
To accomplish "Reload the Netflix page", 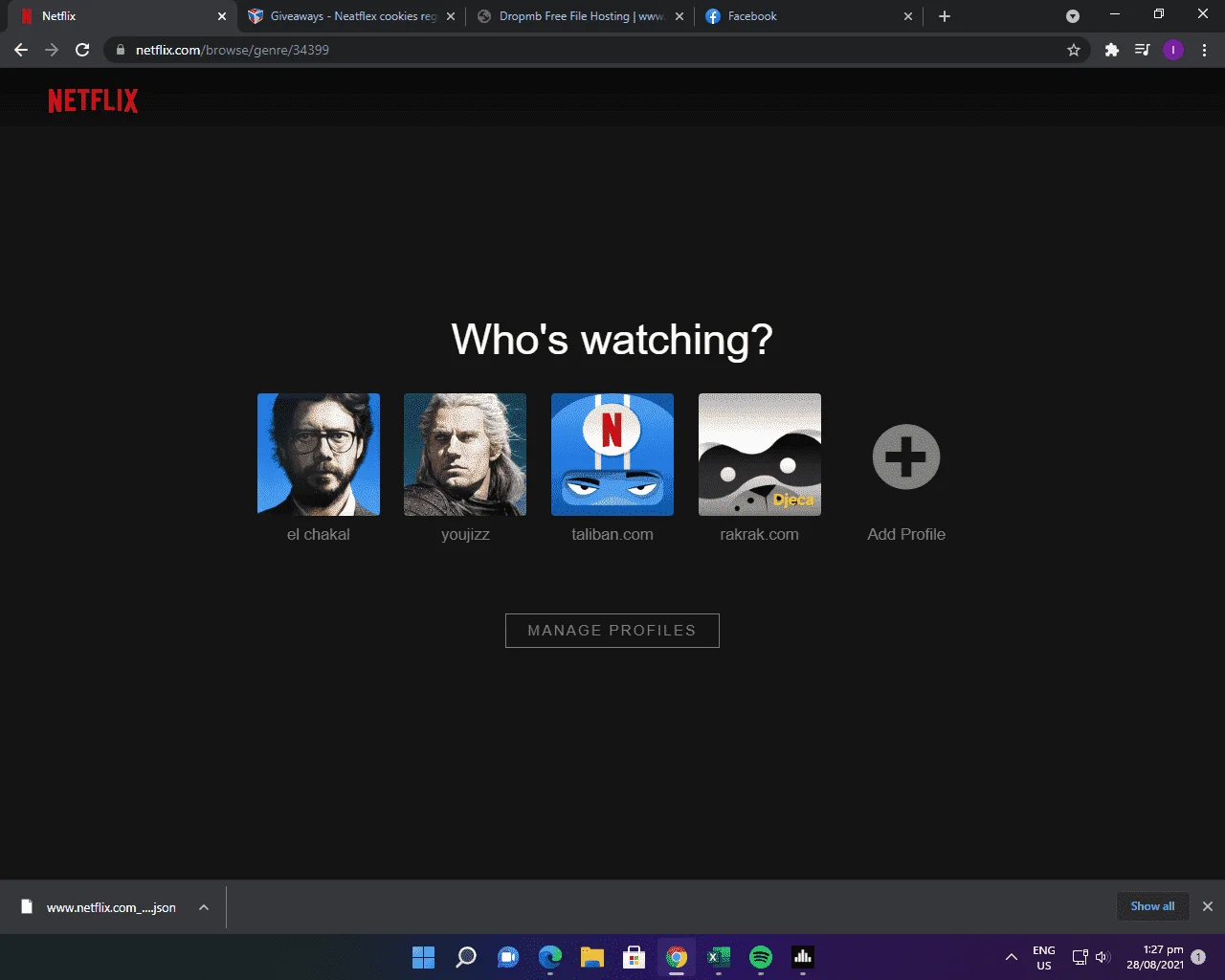I will [x=82, y=50].
